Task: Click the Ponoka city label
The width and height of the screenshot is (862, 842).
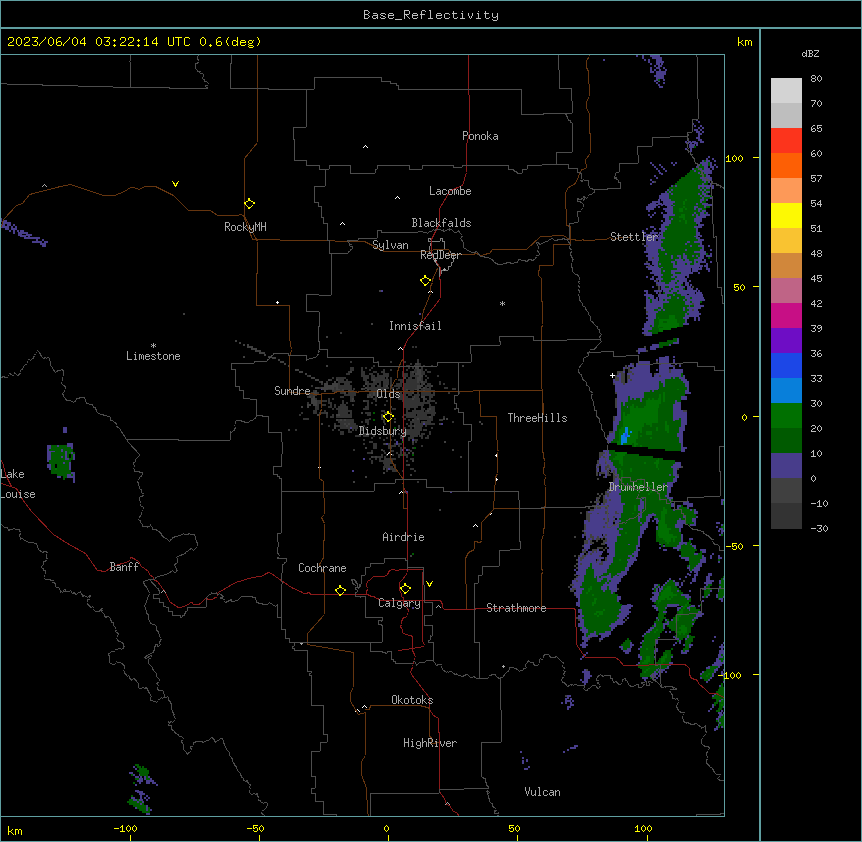Action: pyautogui.click(x=480, y=136)
